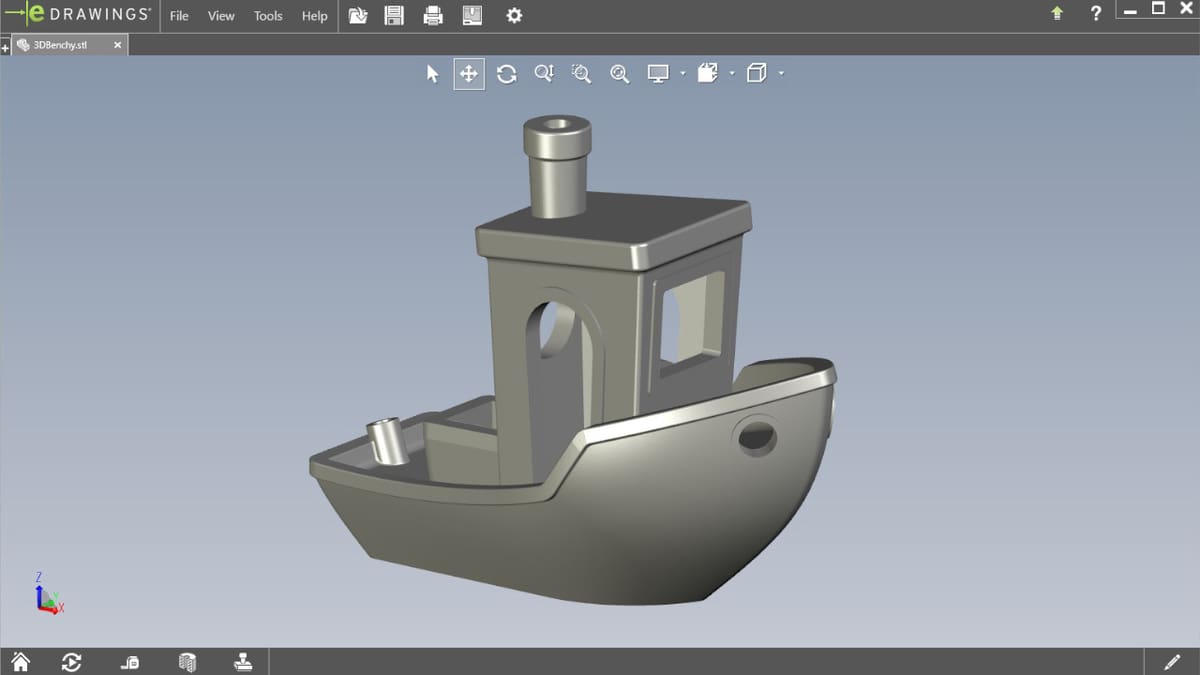Activate Zoom to Area tool
This screenshot has height=675, width=1200.
pyautogui.click(x=581, y=74)
